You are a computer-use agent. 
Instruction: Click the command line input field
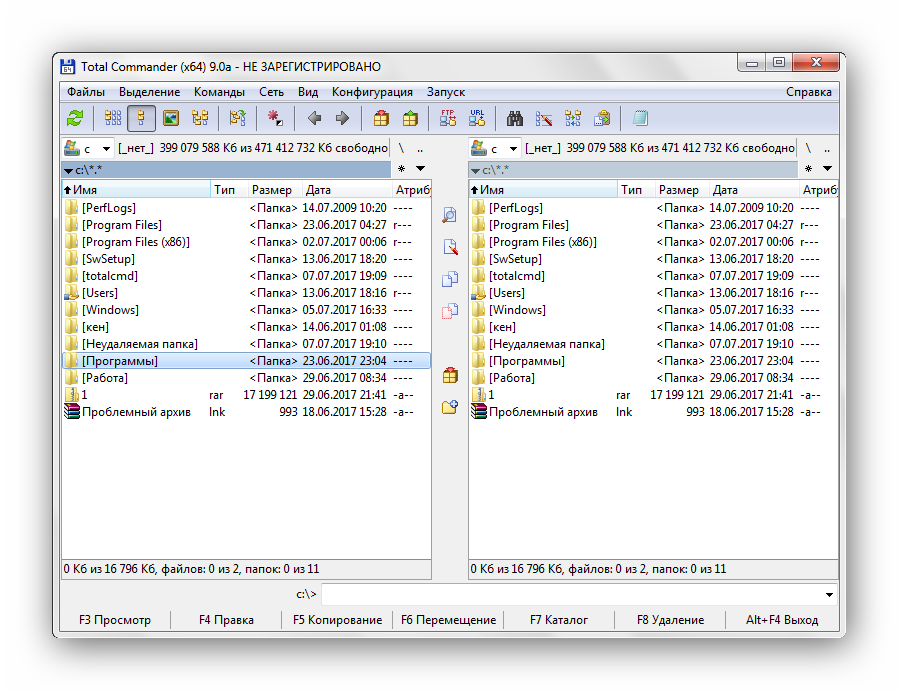(570, 595)
